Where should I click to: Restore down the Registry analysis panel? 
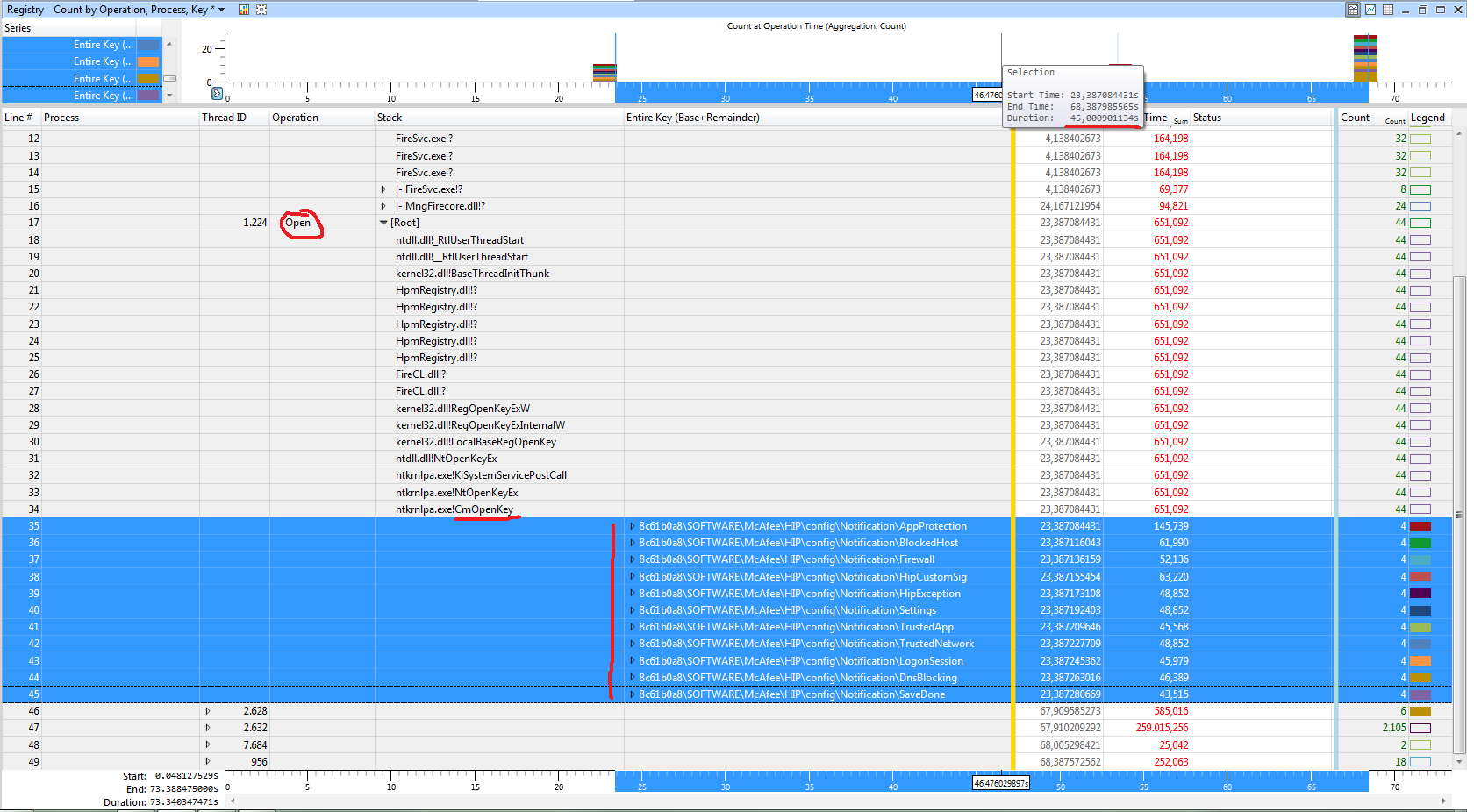[x=1423, y=10]
